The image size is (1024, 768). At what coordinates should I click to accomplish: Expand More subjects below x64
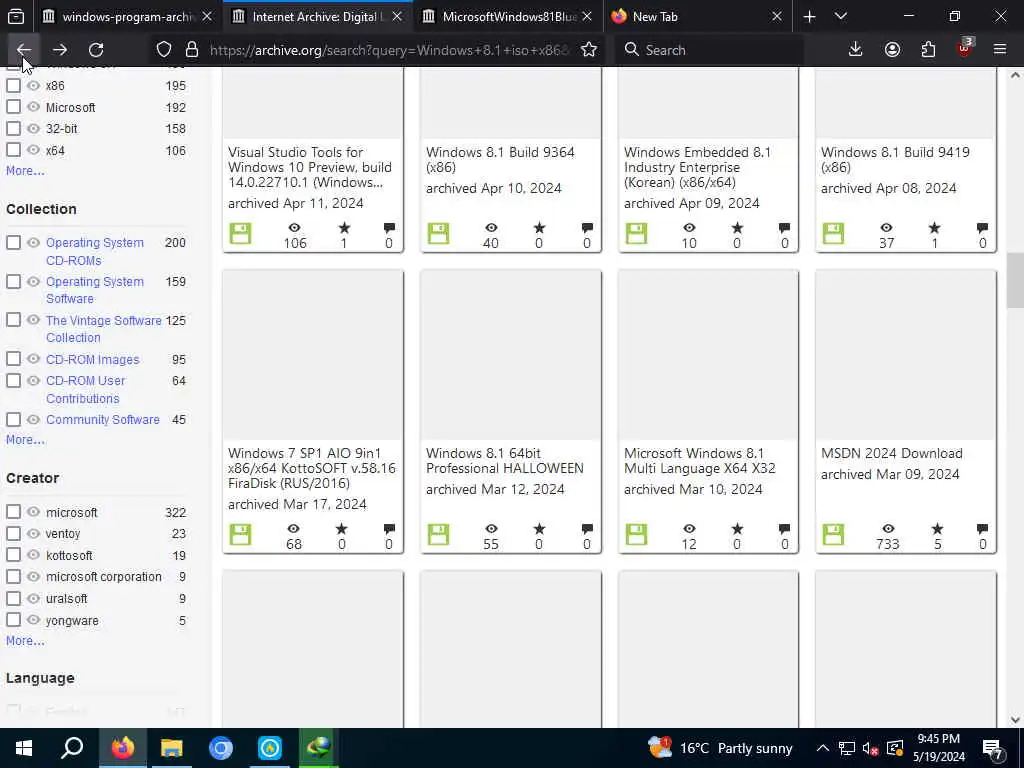(x=25, y=170)
